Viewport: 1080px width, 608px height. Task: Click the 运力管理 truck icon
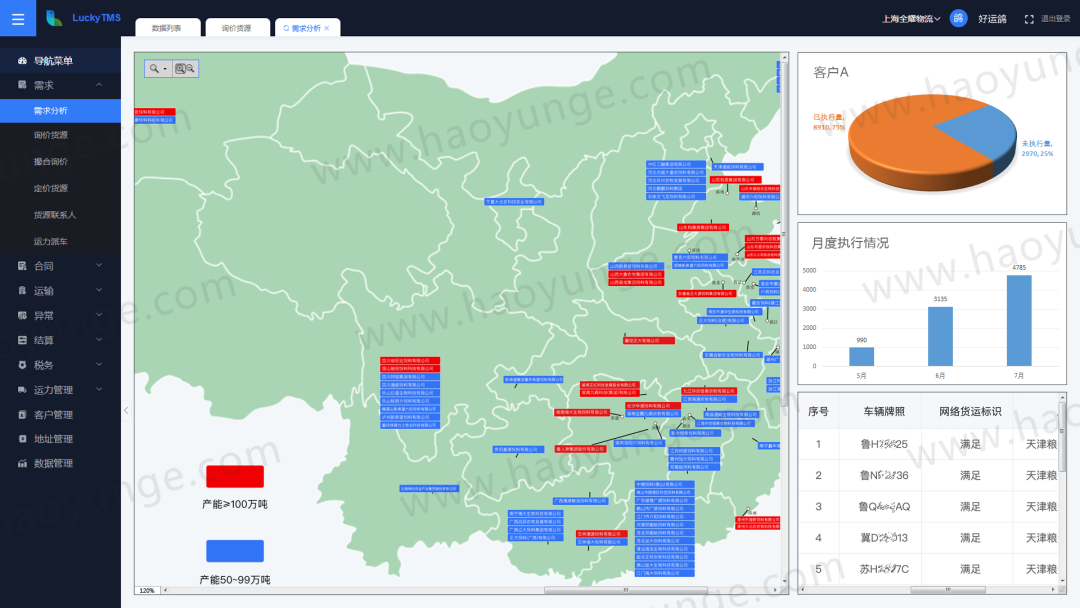(22, 390)
